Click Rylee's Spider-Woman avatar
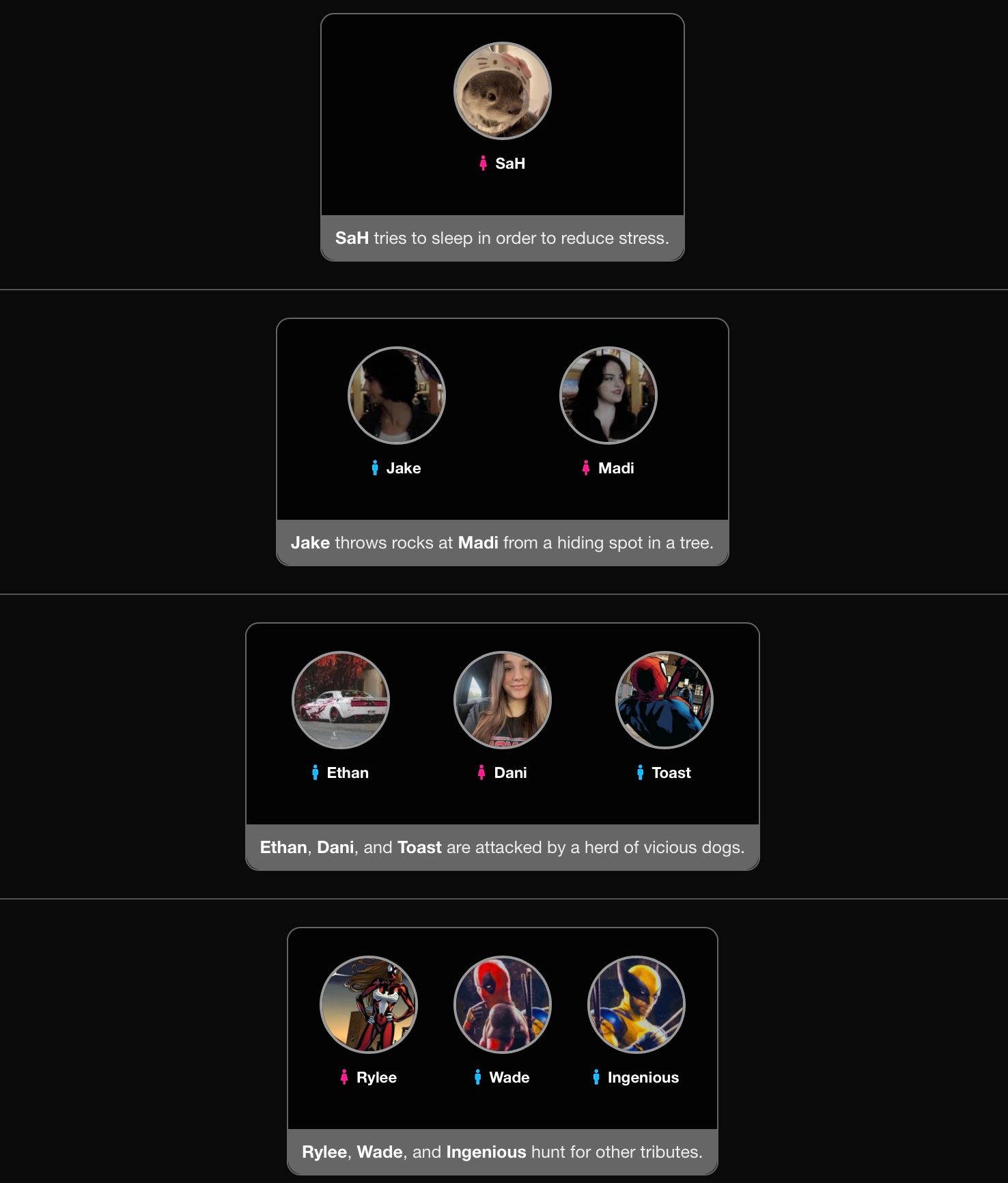 tap(369, 1005)
